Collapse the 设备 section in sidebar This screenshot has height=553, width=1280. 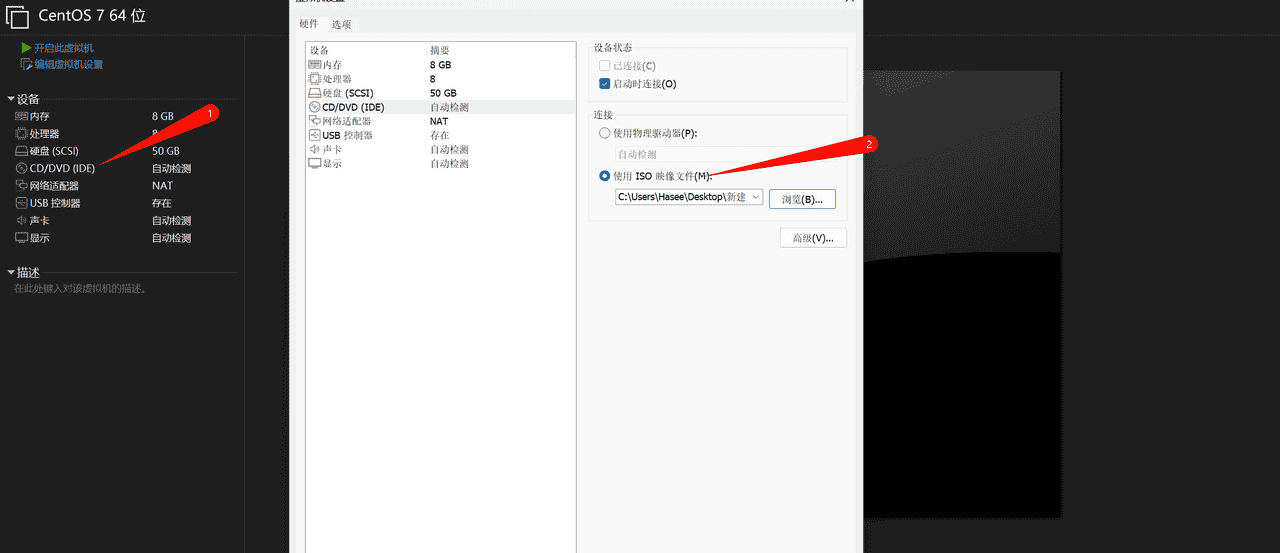11,99
